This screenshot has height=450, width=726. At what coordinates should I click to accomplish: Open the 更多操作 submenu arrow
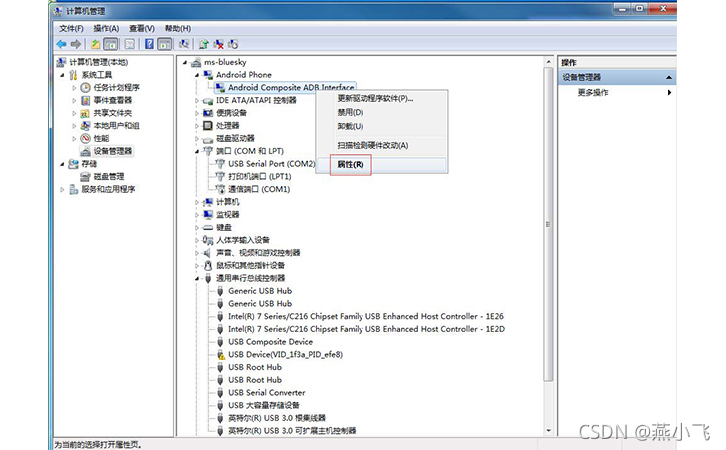669,93
